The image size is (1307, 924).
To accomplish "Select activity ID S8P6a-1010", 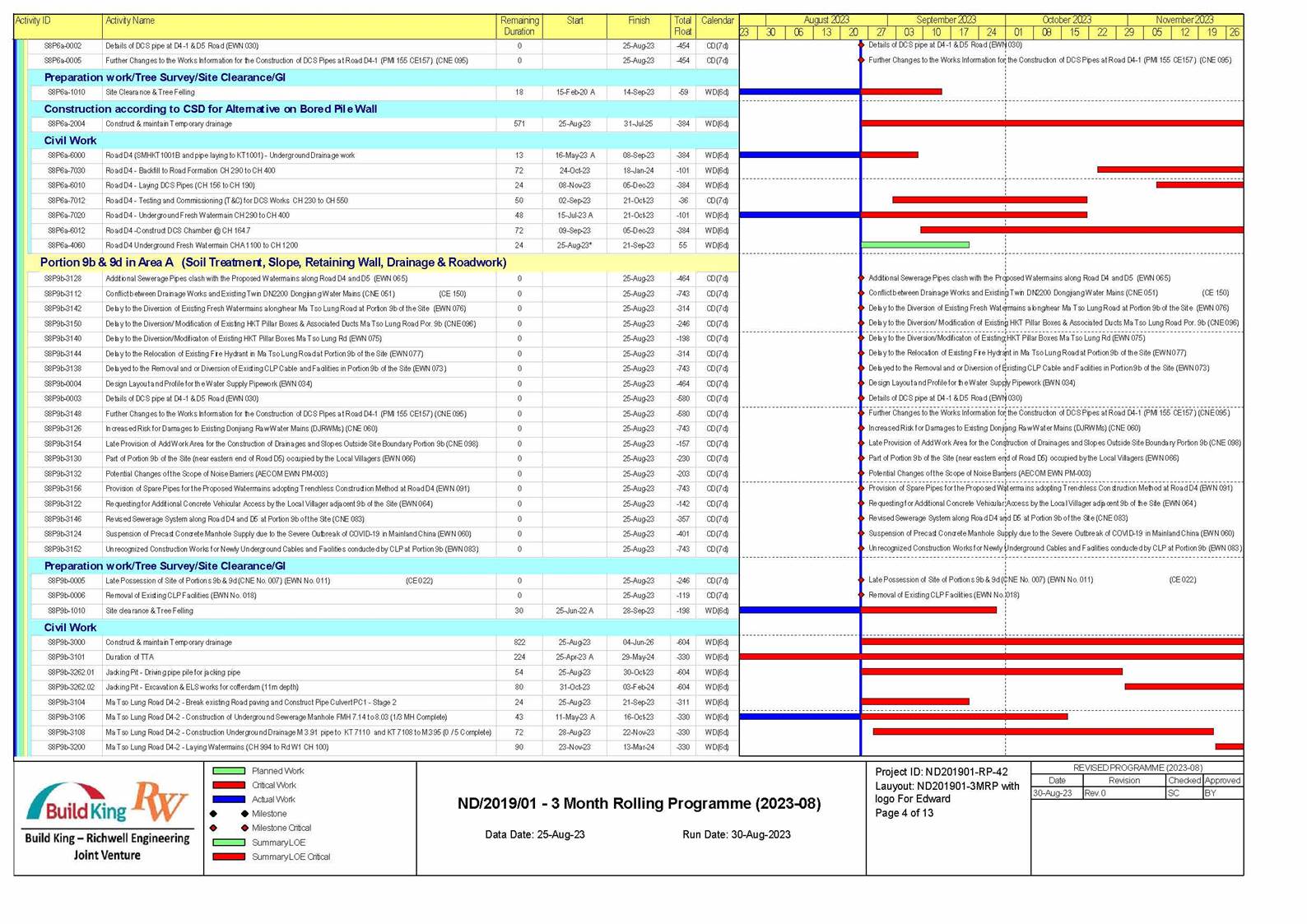I will [67, 92].
